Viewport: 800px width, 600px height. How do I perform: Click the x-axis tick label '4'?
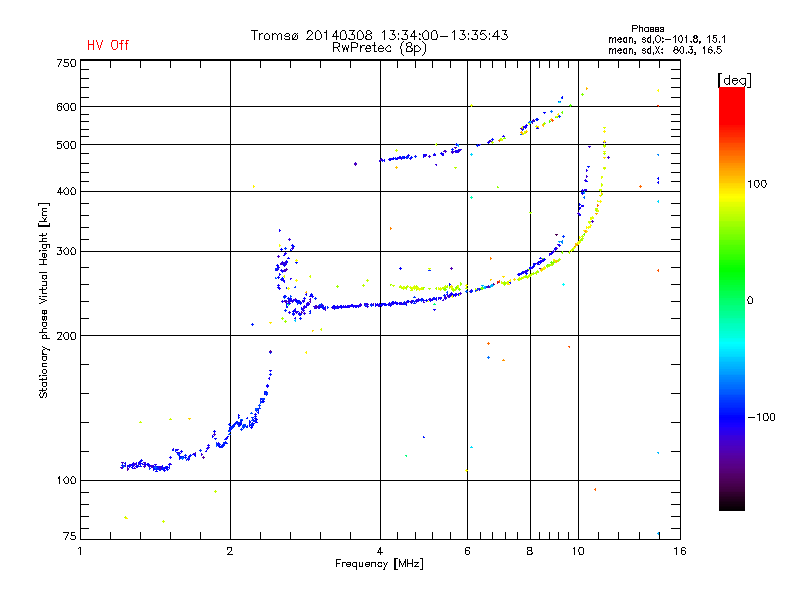coord(380,551)
